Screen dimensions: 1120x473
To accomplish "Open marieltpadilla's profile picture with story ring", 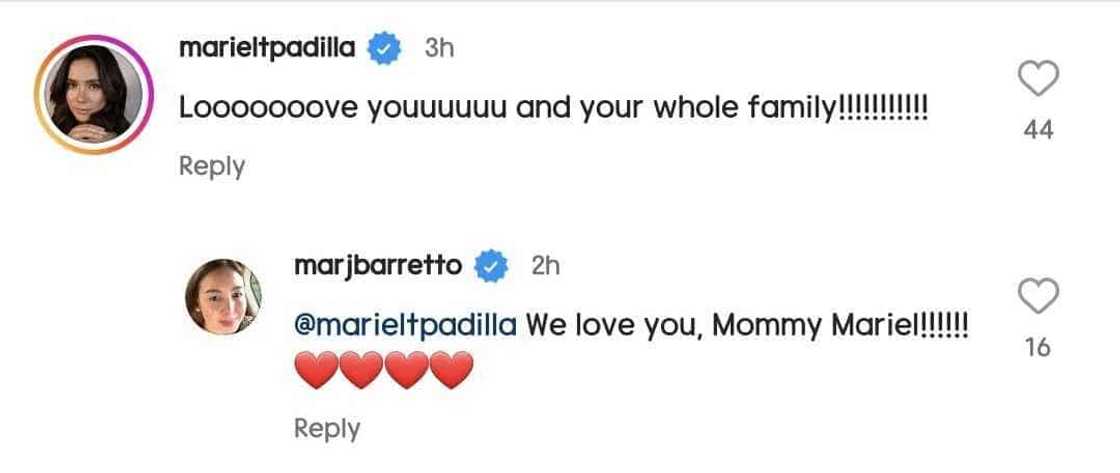I will pos(93,95).
